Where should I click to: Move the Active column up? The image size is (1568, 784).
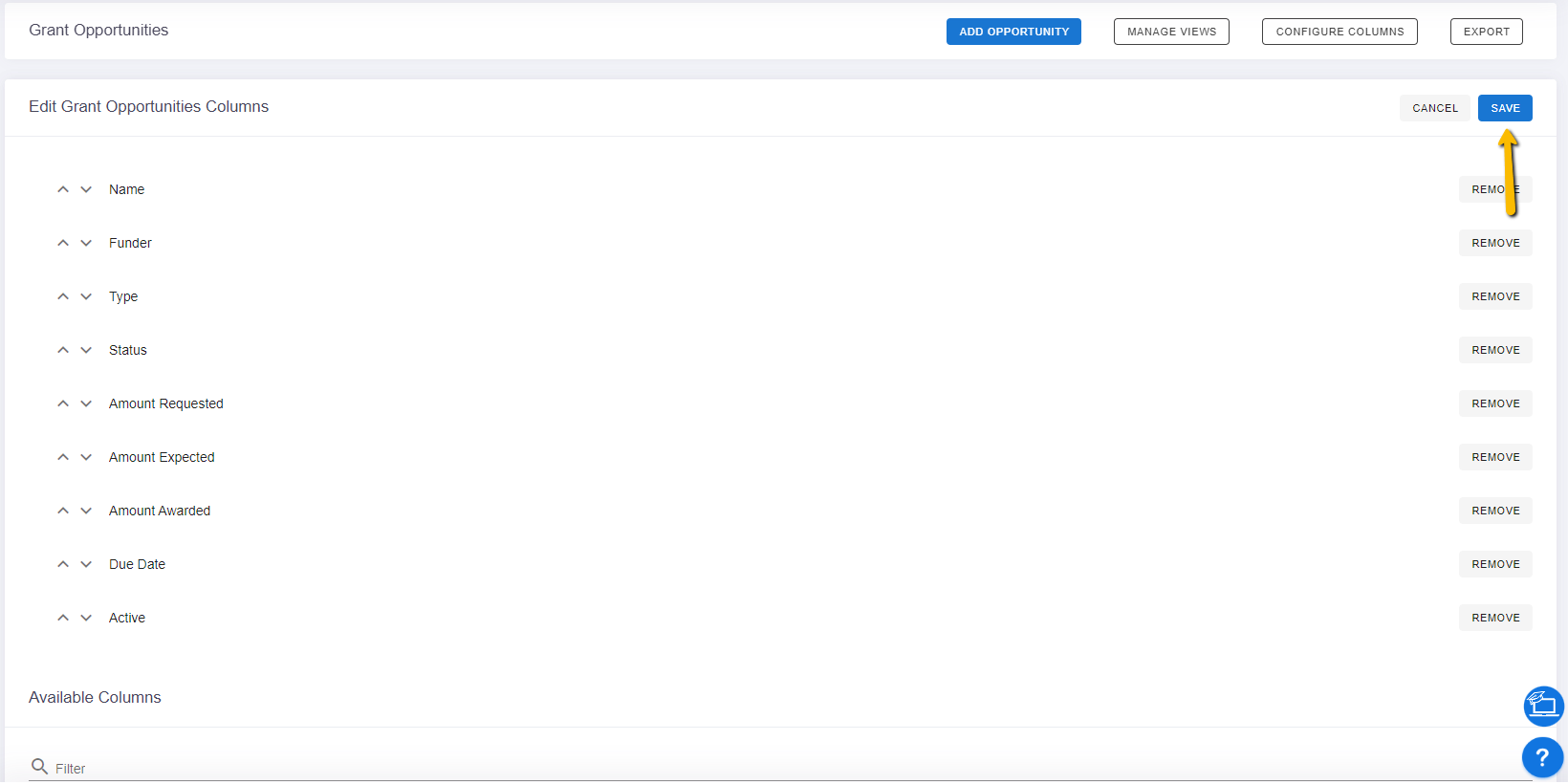click(63, 618)
